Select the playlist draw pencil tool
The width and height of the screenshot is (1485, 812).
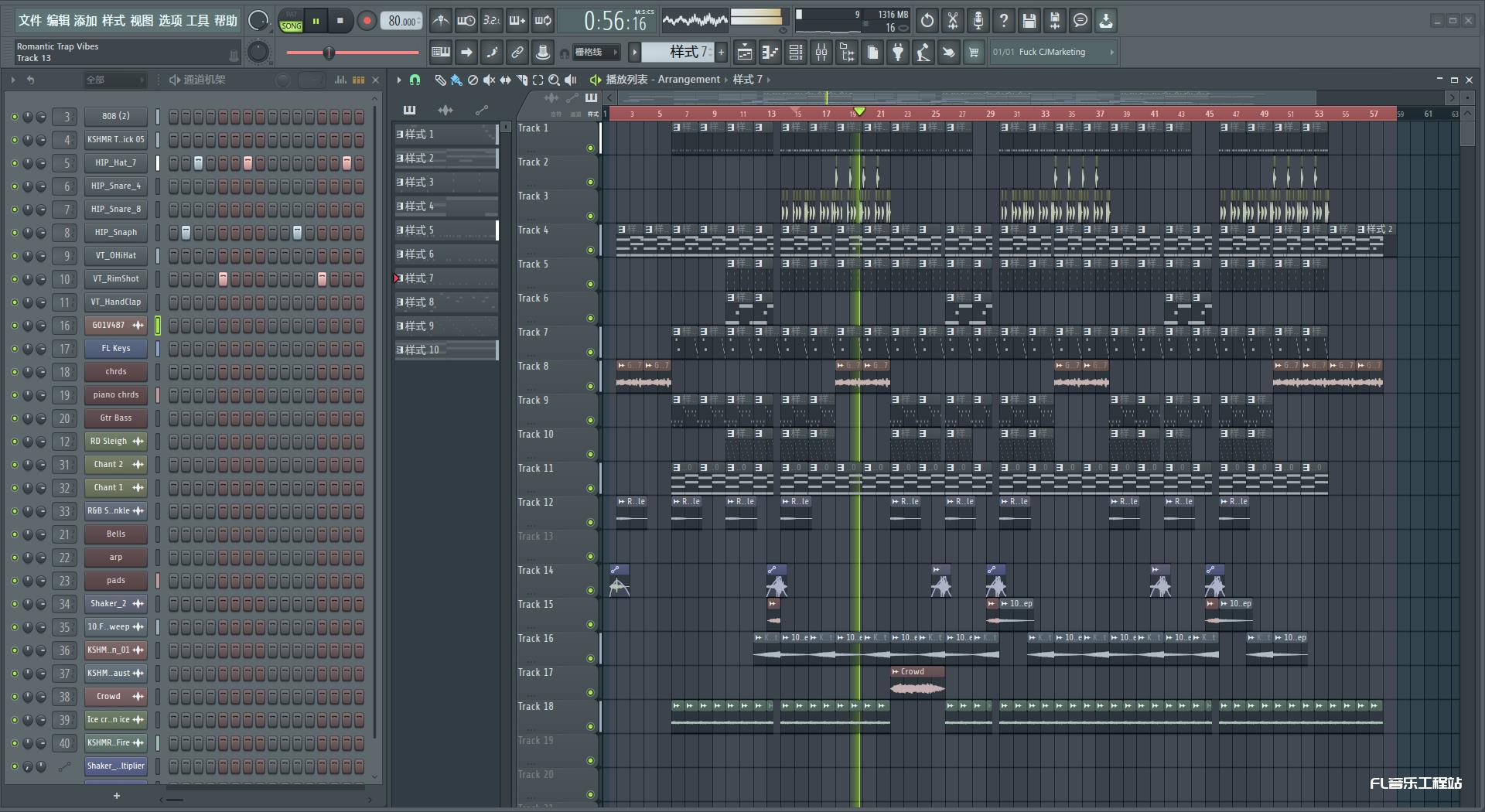click(x=440, y=80)
